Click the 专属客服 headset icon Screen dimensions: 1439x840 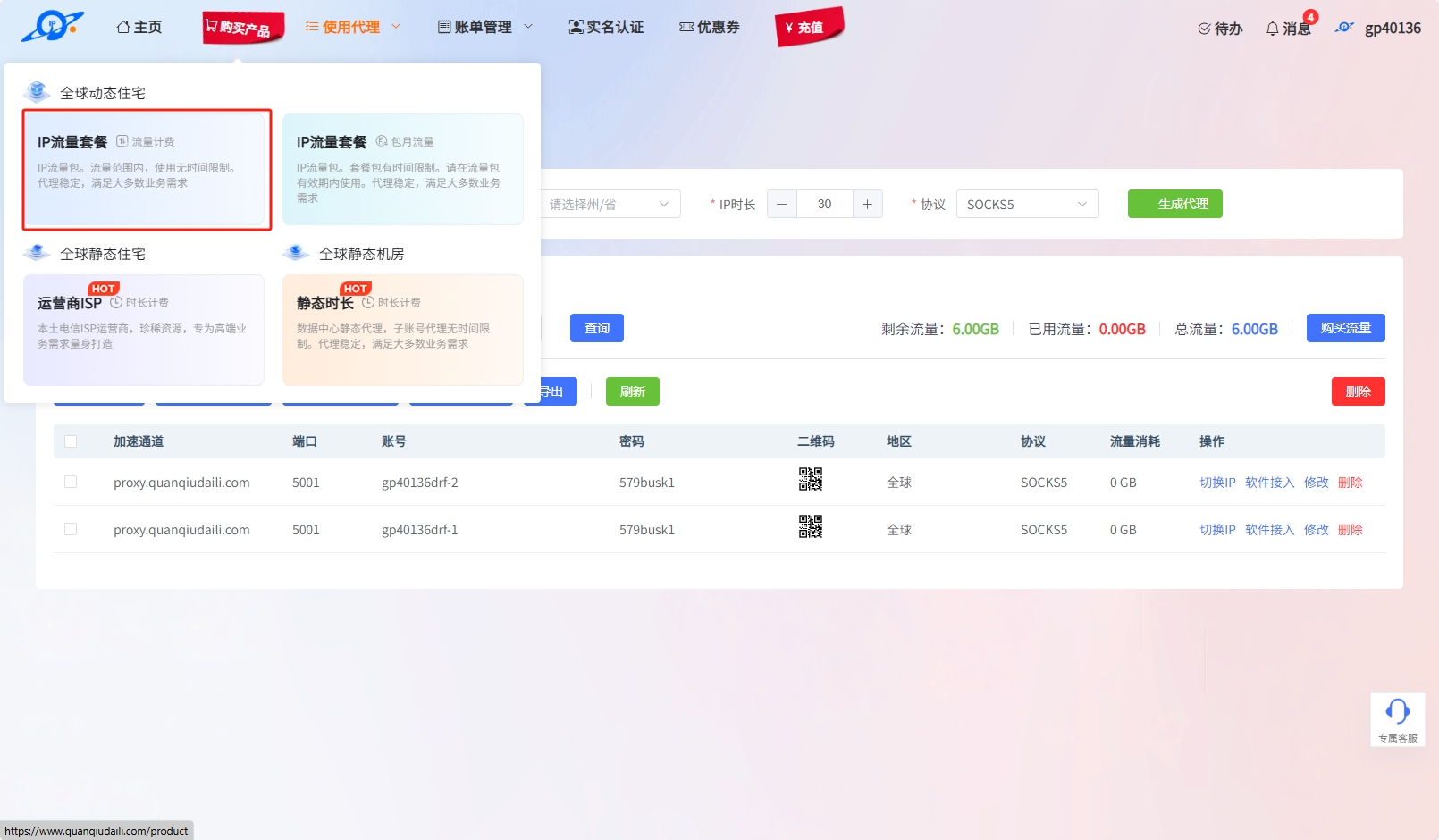click(x=1397, y=712)
